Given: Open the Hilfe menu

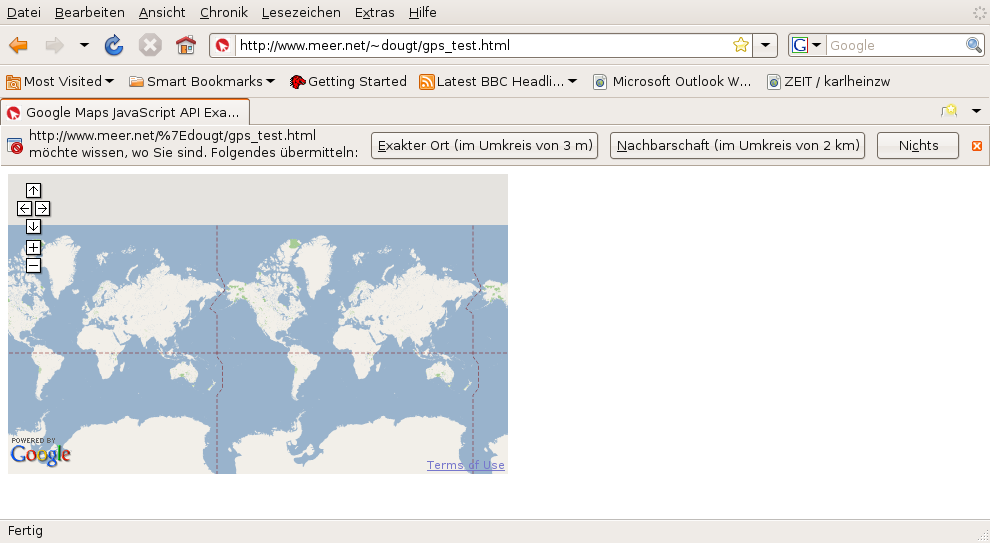Looking at the screenshot, I should [x=422, y=13].
